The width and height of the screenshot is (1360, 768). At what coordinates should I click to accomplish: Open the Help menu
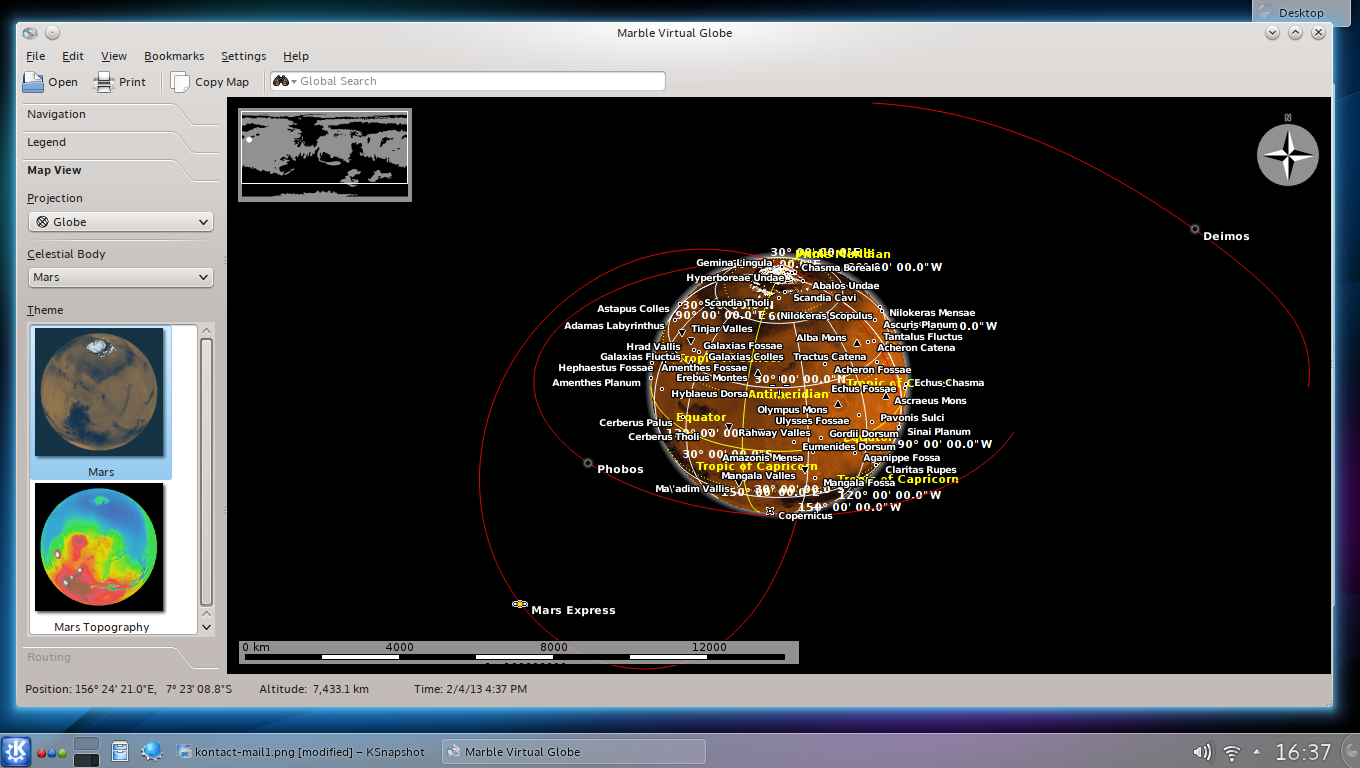(296, 56)
